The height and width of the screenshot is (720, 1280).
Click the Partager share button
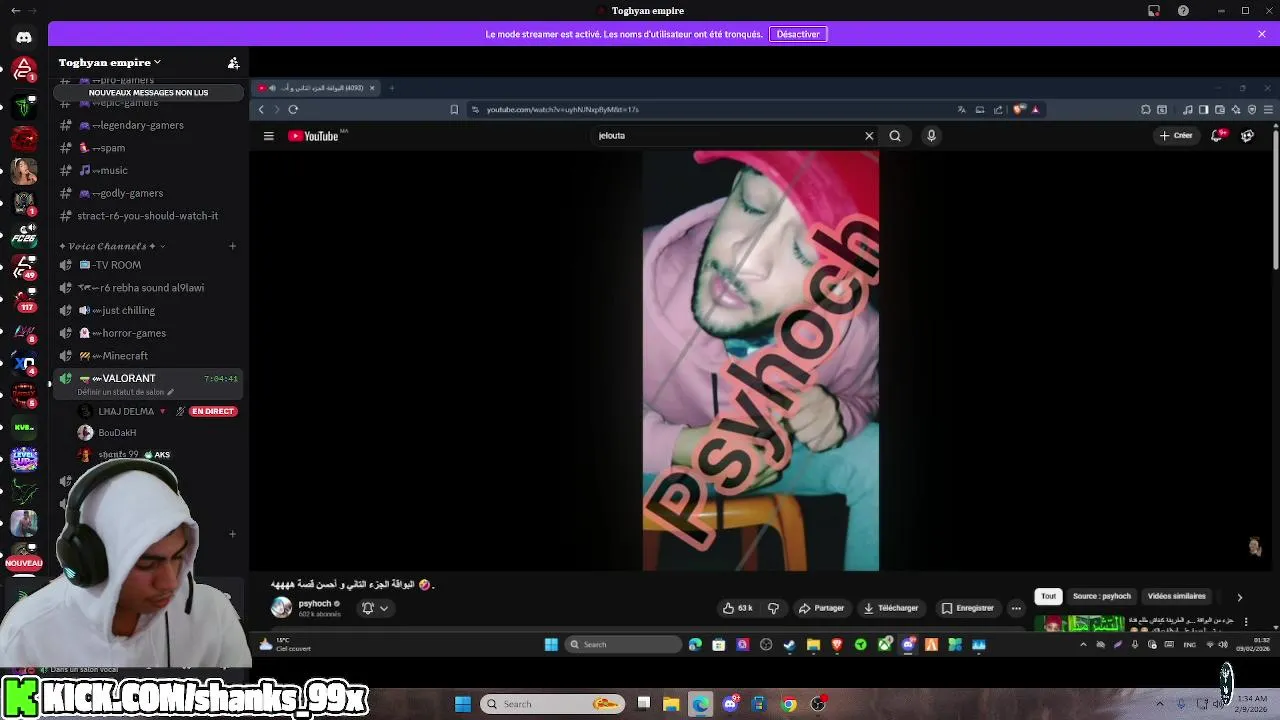tap(822, 608)
